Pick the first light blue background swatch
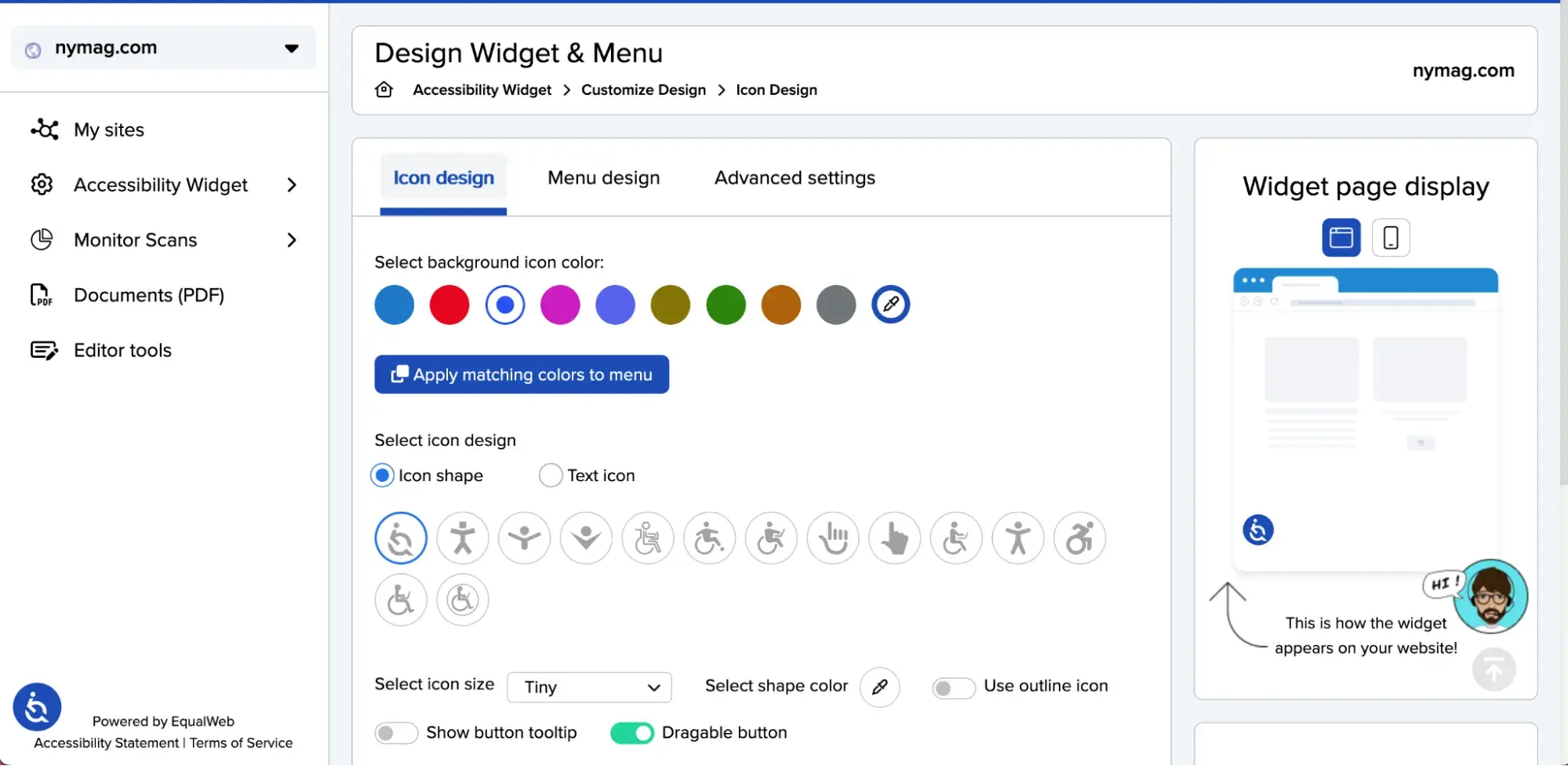 [x=395, y=305]
